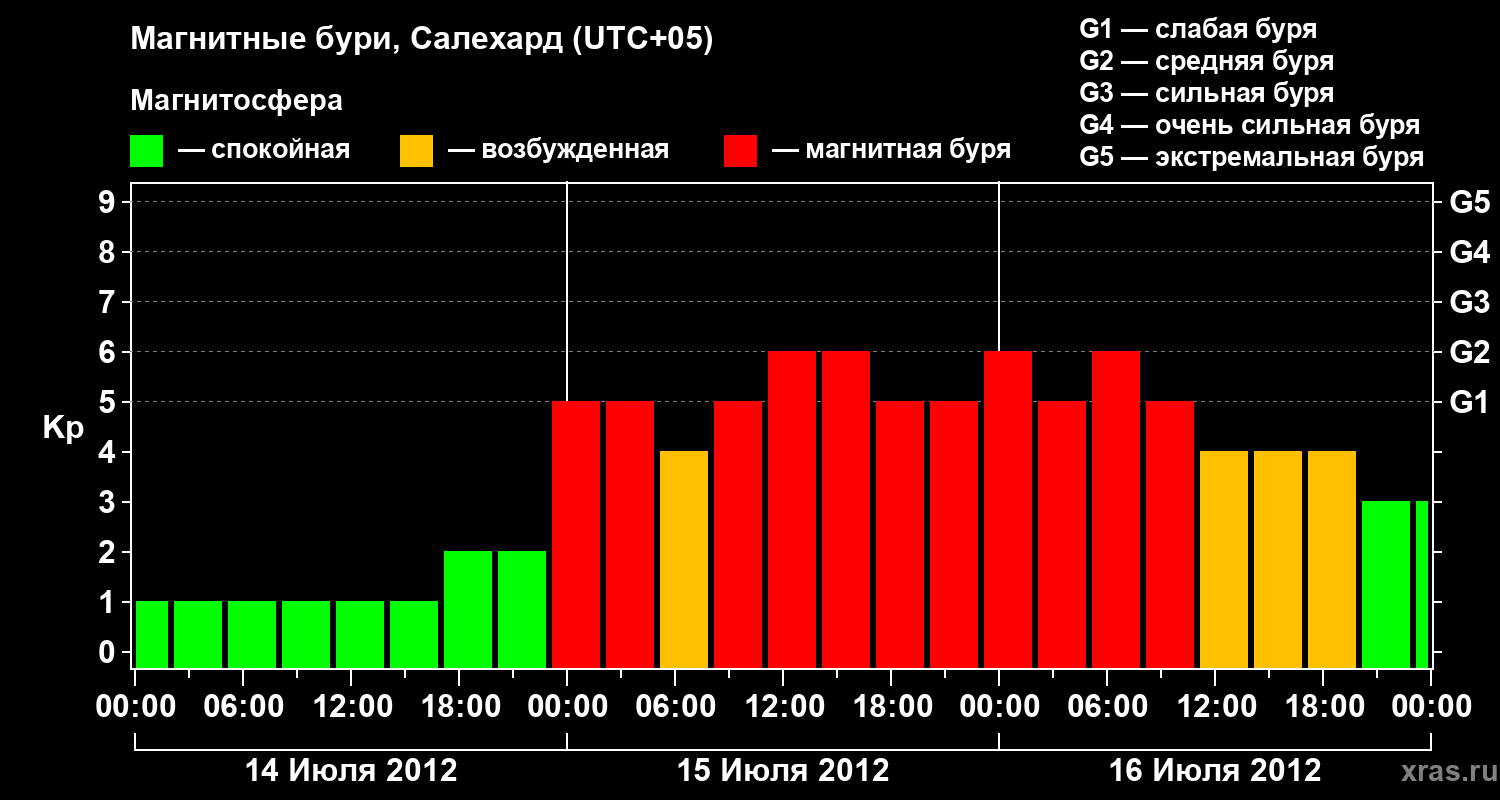This screenshot has width=1500, height=800.
Task: Click the 'Магнитосфера' legend heading
Action: coord(236,101)
